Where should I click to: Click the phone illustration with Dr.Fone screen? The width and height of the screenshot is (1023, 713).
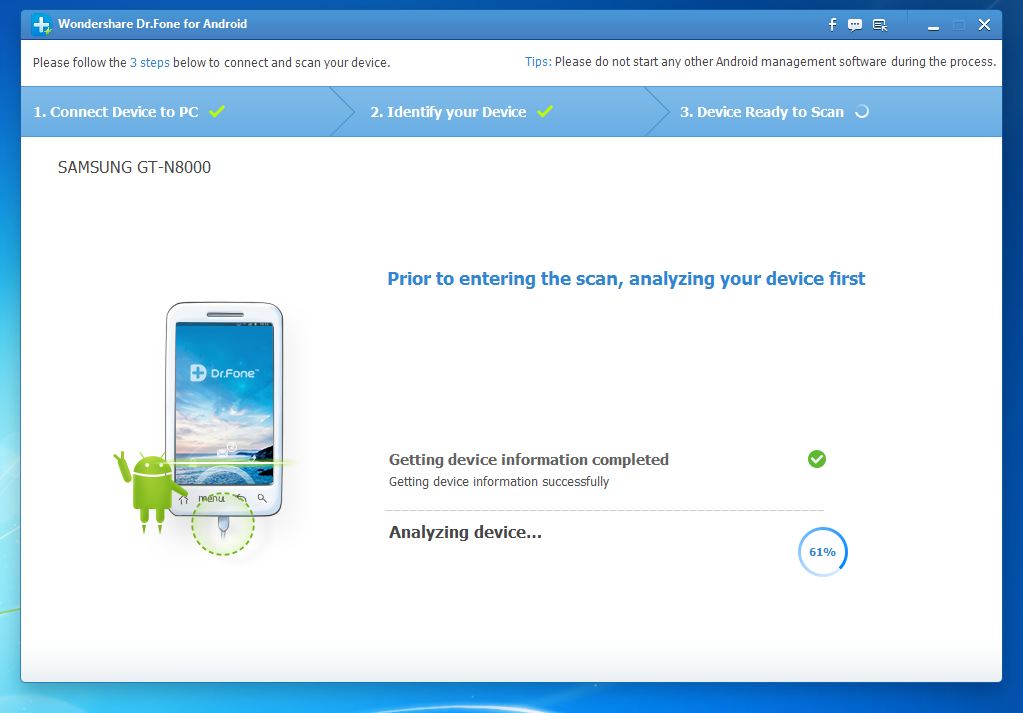click(224, 409)
